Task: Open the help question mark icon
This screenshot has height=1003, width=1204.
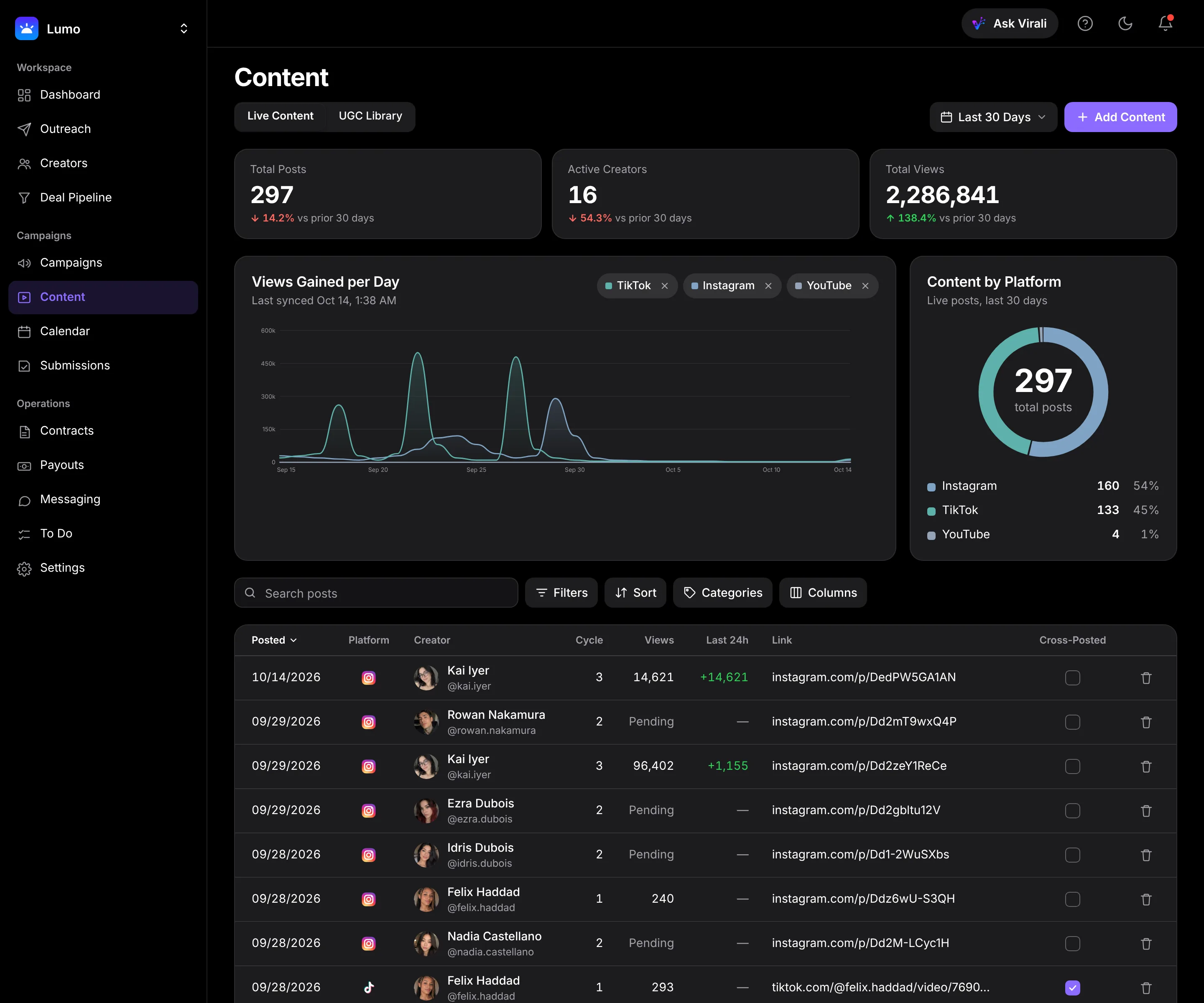Action: [1085, 23]
